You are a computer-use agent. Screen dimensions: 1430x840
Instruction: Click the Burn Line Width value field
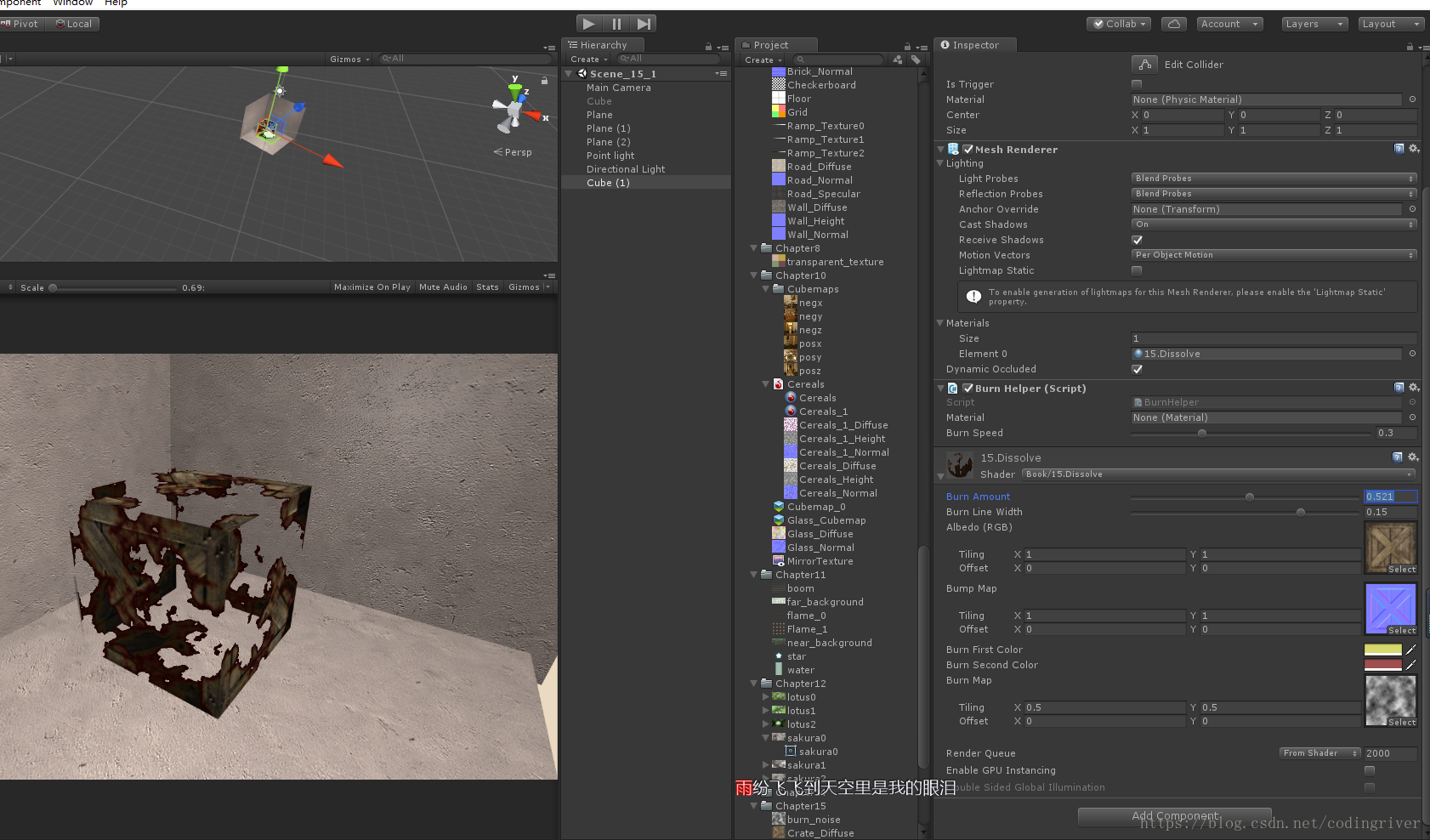pyautogui.click(x=1391, y=512)
